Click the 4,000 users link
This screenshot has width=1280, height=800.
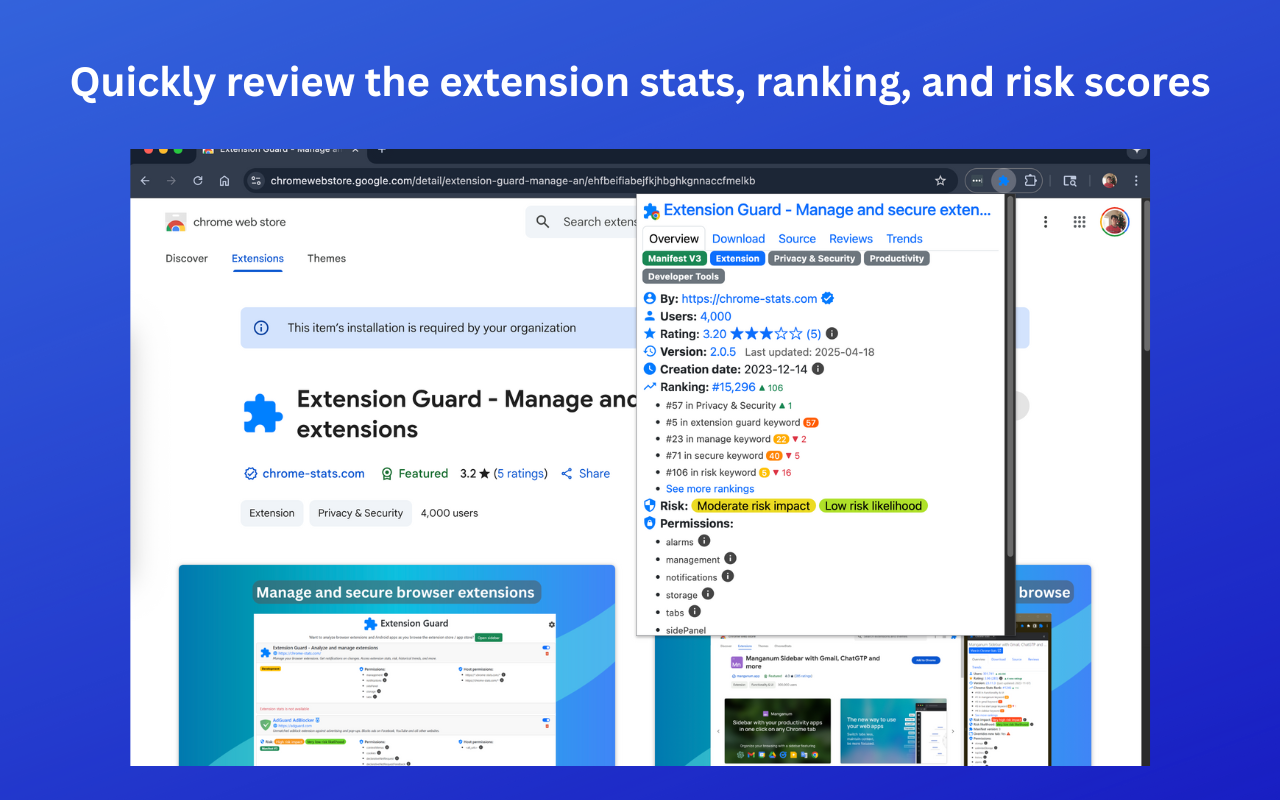point(716,316)
